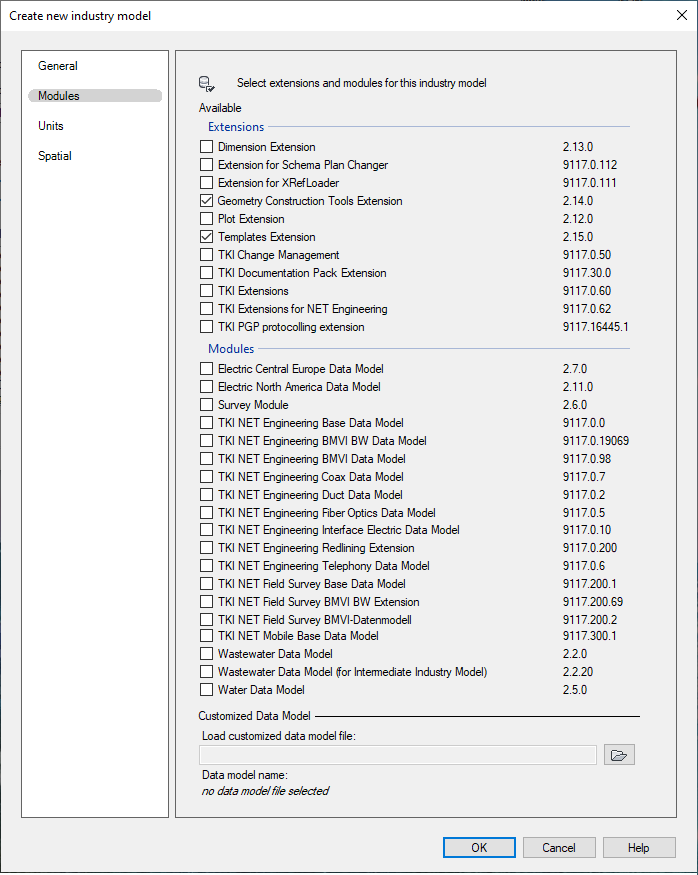Enable the Survey Module checkbox
698x875 pixels.
206,405
